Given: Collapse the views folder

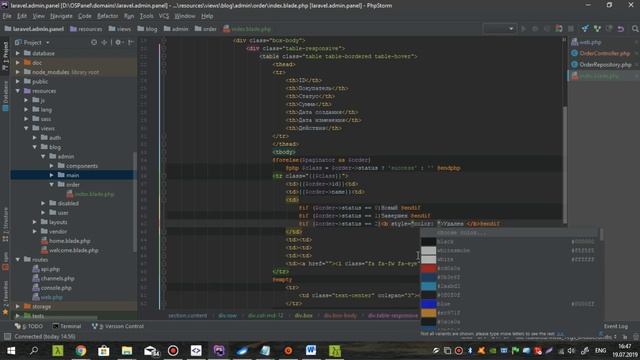Looking at the screenshot, I should pyautogui.click(x=26, y=128).
